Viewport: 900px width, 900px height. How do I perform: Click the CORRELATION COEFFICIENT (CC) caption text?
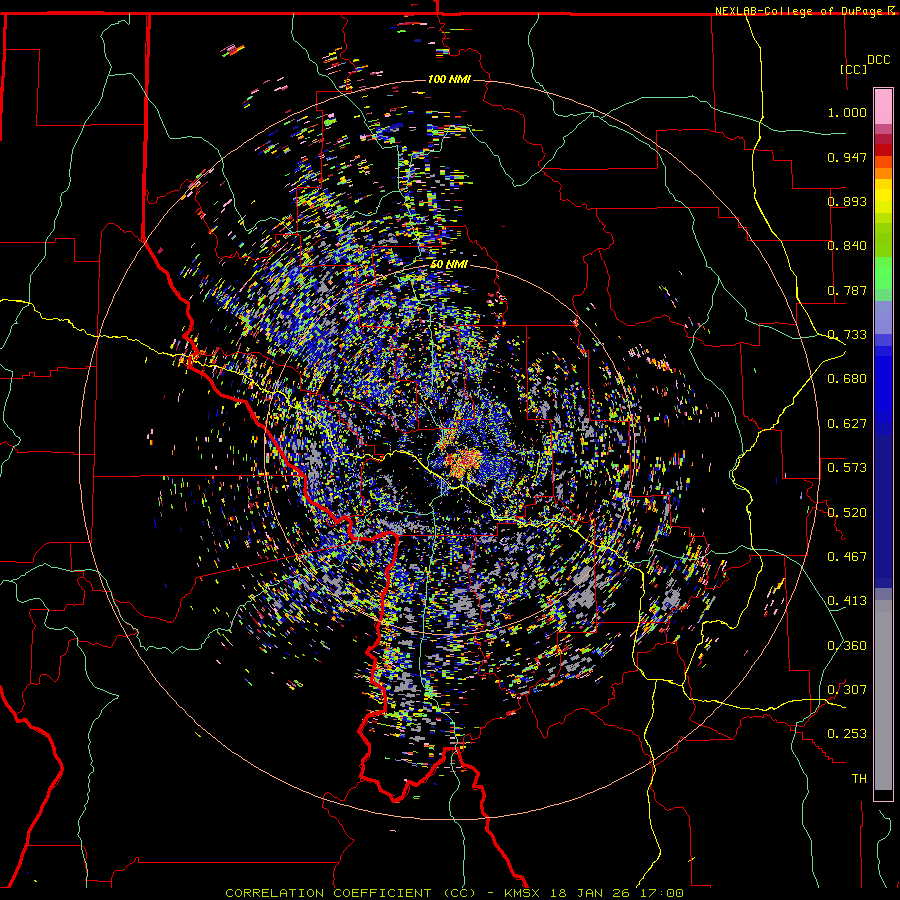click(x=351, y=893)
